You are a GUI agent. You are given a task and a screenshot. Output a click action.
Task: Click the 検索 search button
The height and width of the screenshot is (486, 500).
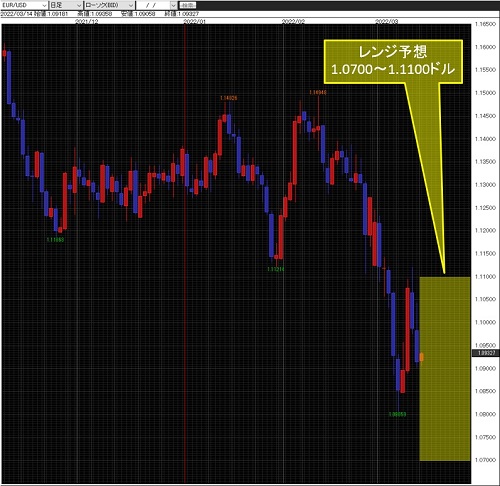pyautogui.click(x=188, y=5)
